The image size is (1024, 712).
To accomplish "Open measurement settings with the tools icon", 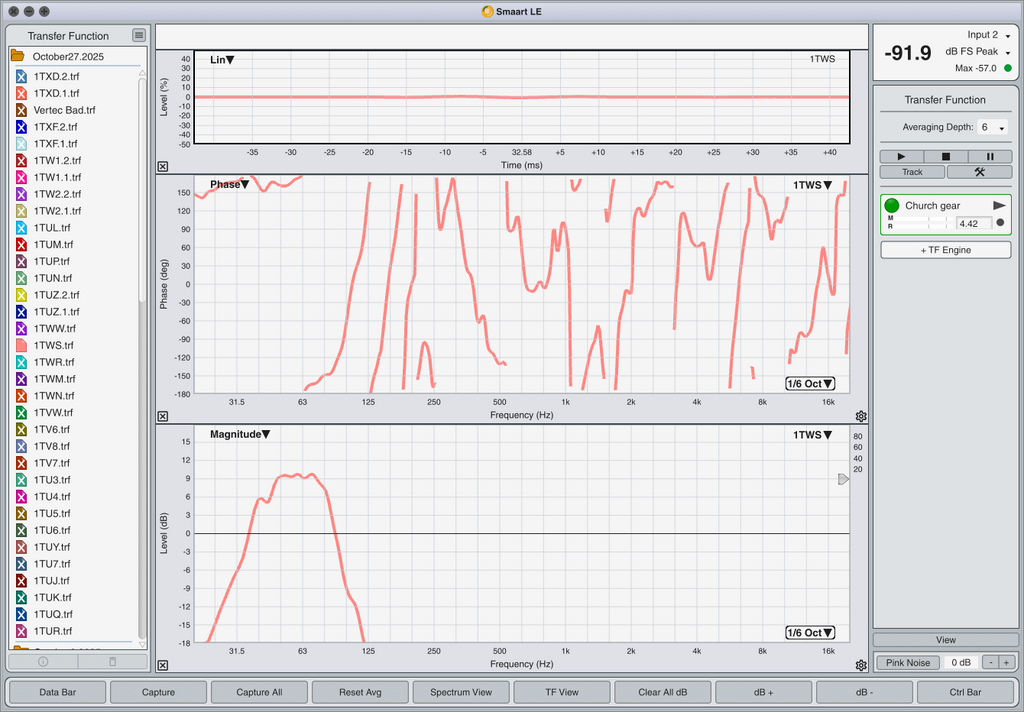I will (979, 172).
